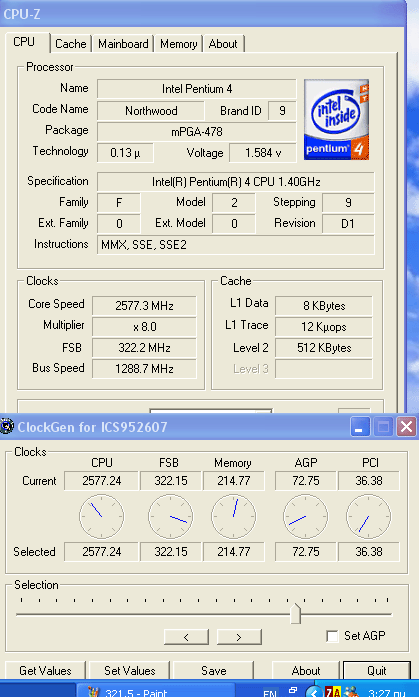Click the L1 Trace value 12 Kµops
419x697 pixels.
(x=324, y=327)
